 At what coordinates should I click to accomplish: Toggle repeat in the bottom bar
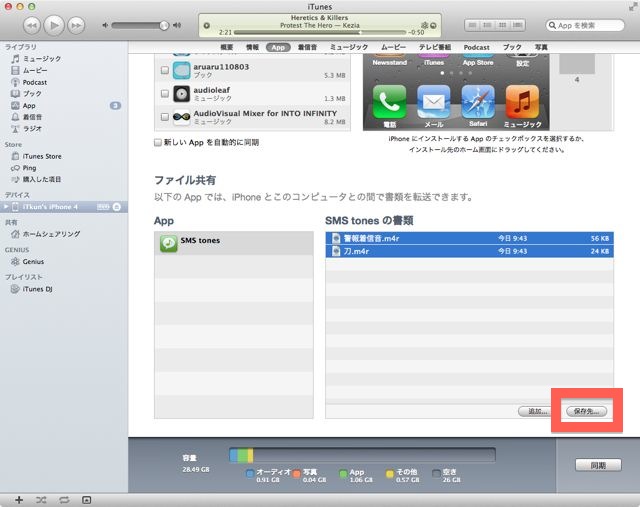click(64, 500)
